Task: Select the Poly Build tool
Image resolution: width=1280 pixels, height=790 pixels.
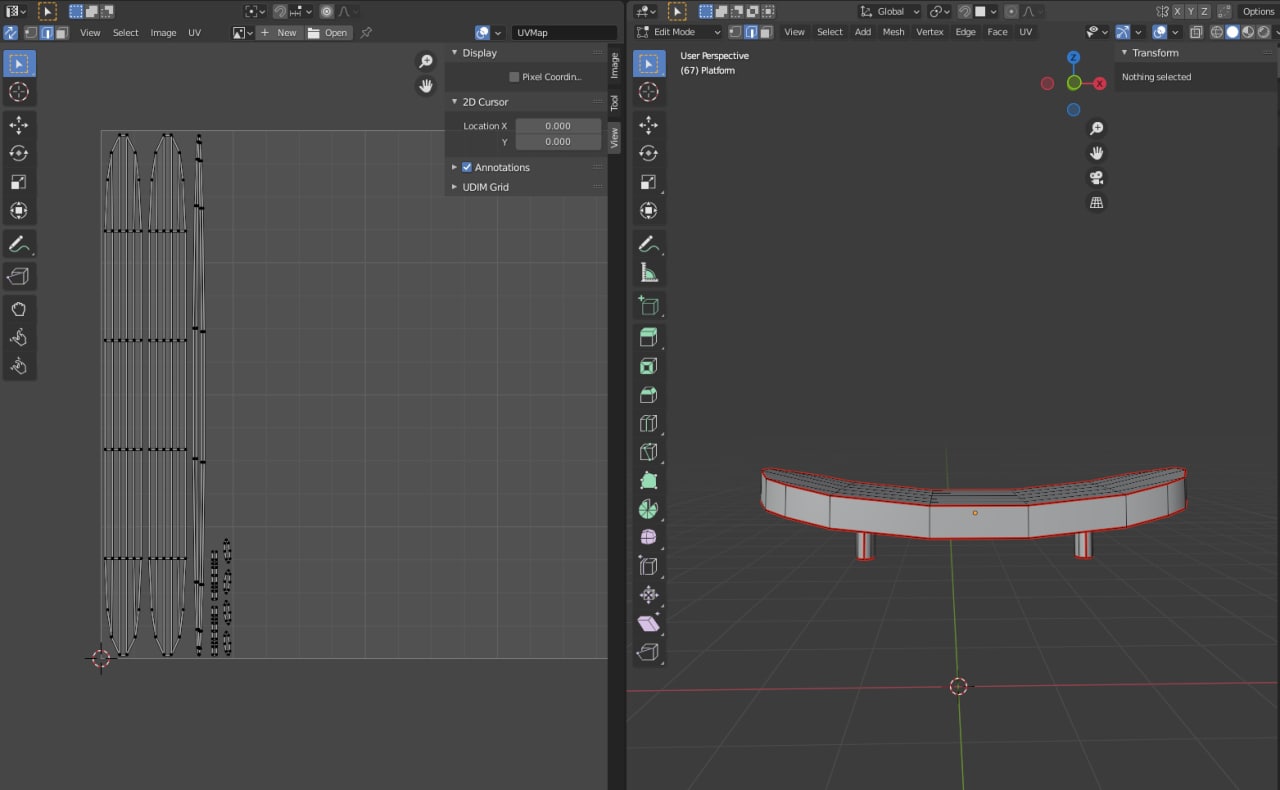Action: (648, 481)
